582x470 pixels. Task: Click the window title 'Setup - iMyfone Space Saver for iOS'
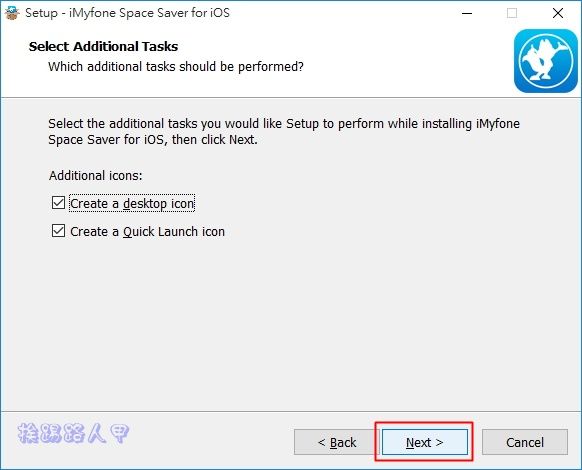(x=127, y=13)
